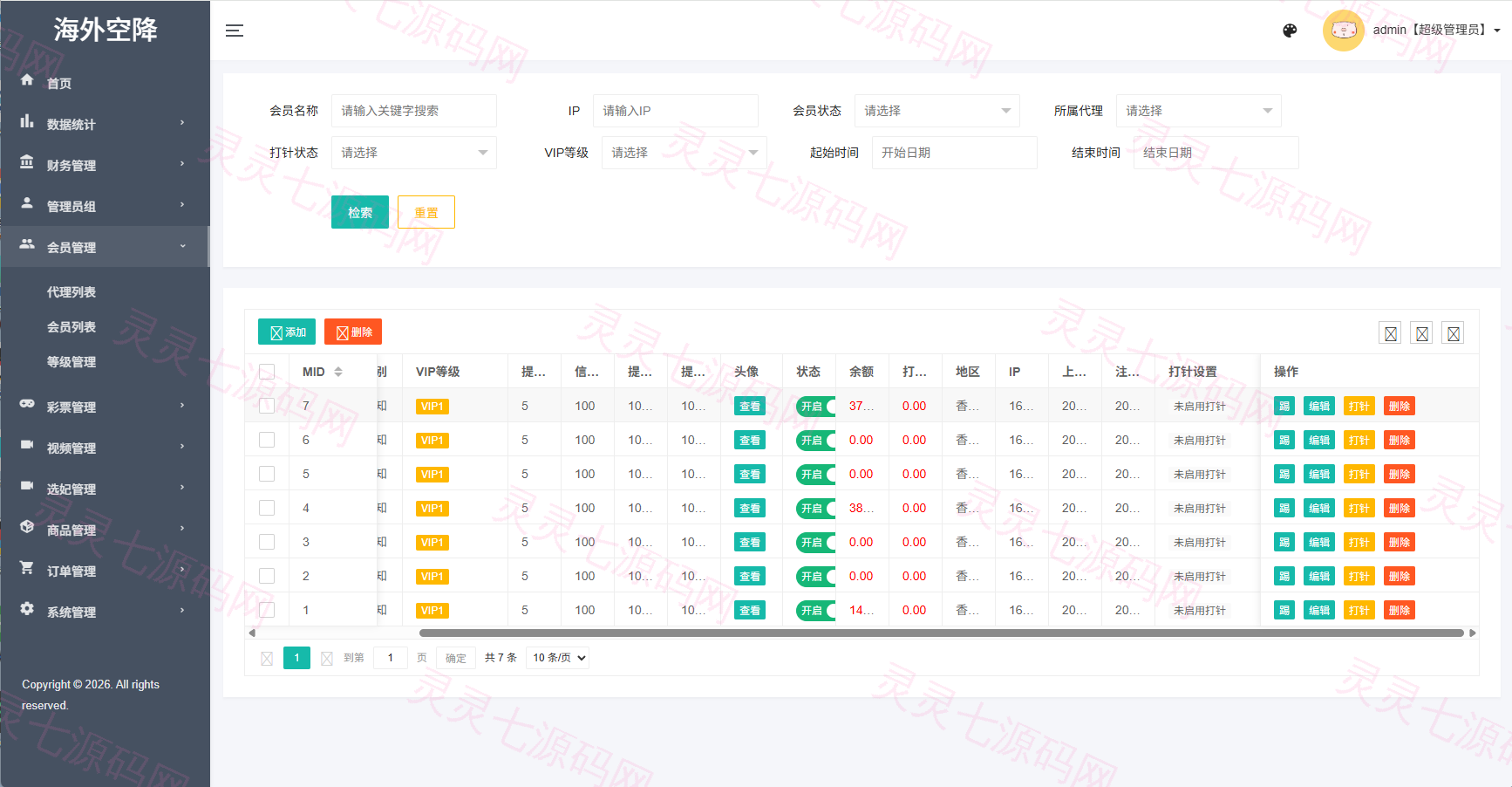Open 会员列表 in the sidebar
This screenshot has height=787, width=1512.
(x=72, y=327)
